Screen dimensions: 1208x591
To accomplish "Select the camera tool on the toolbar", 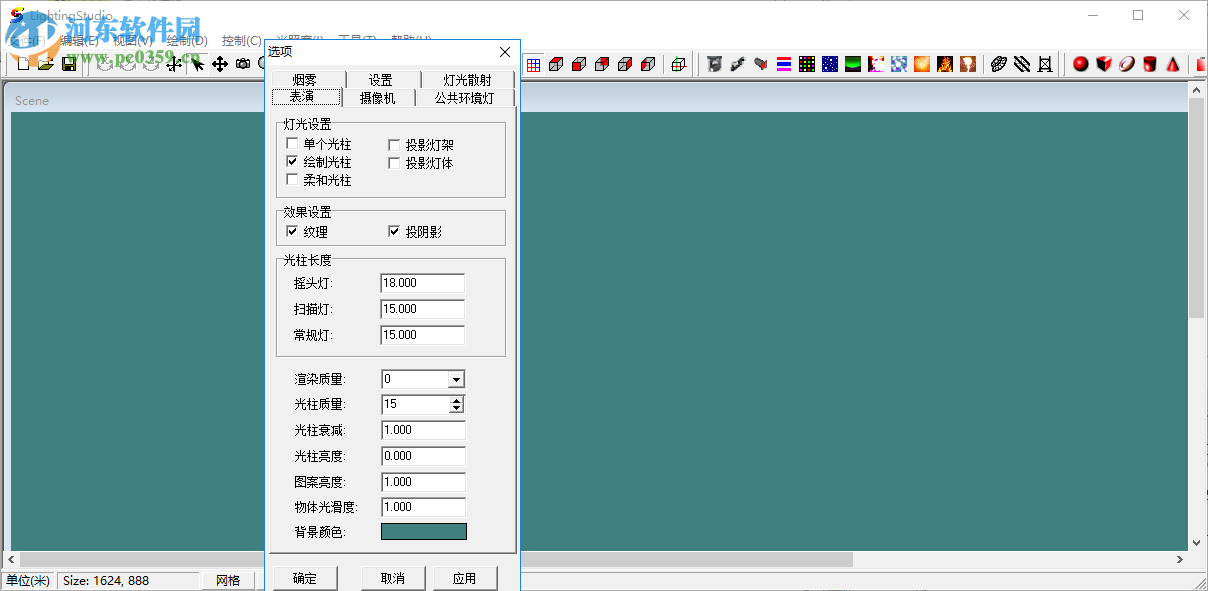I will pos(242,63).
